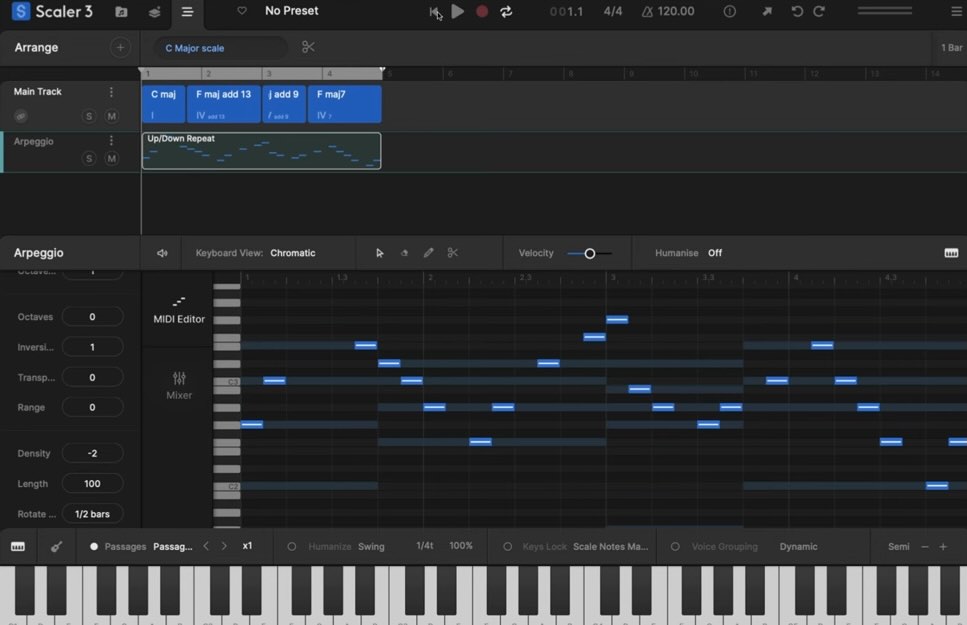Enable the Keys Lock radio toggle

507,547
